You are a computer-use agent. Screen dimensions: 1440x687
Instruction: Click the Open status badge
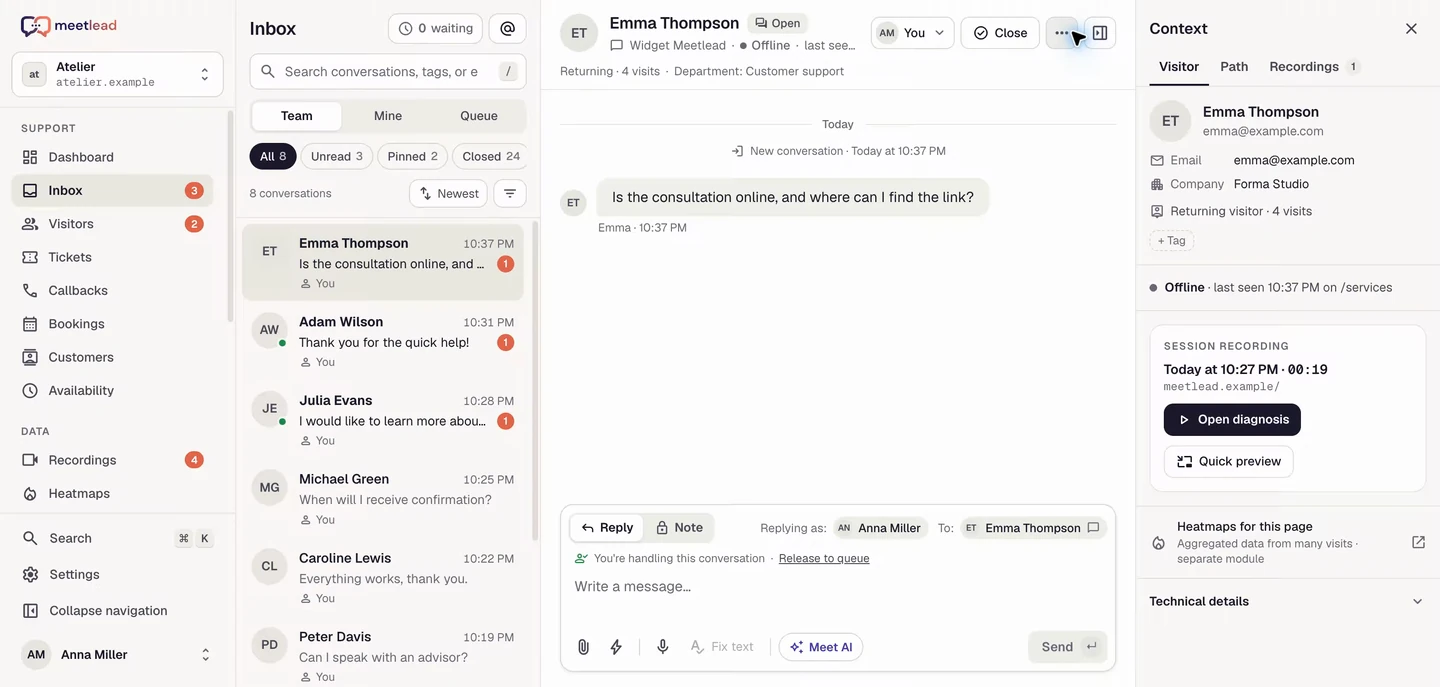(x=777, y=23)
